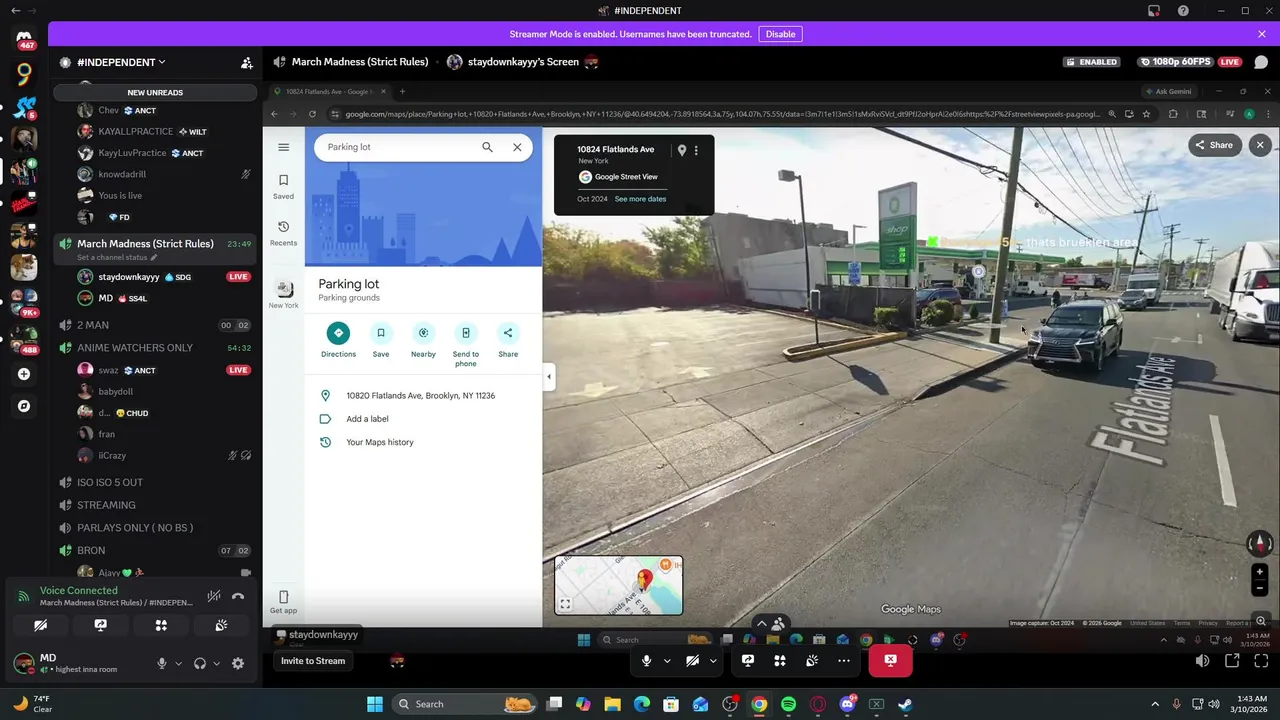Toggle microphone in stream control bar
Viewport: 1280px width, 720px height.
(647, 661)
